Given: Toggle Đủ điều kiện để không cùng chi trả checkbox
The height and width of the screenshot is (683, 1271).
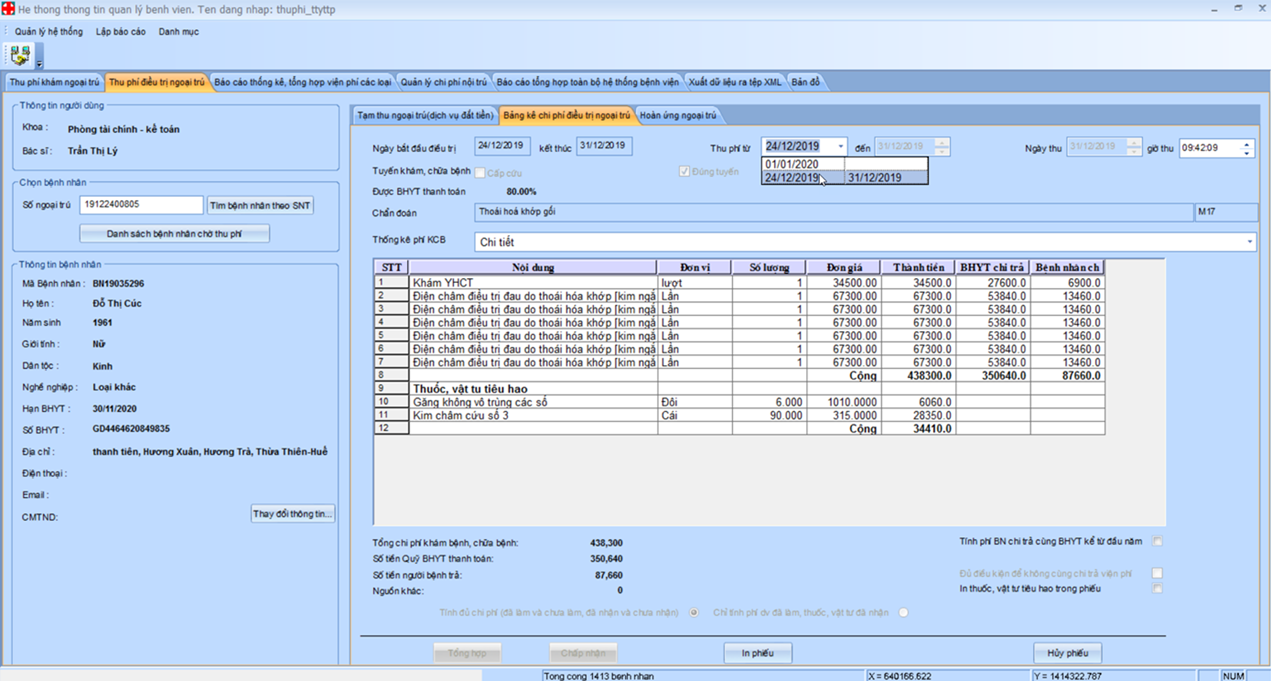Looking at the screenshot, I should [1157, 574].
